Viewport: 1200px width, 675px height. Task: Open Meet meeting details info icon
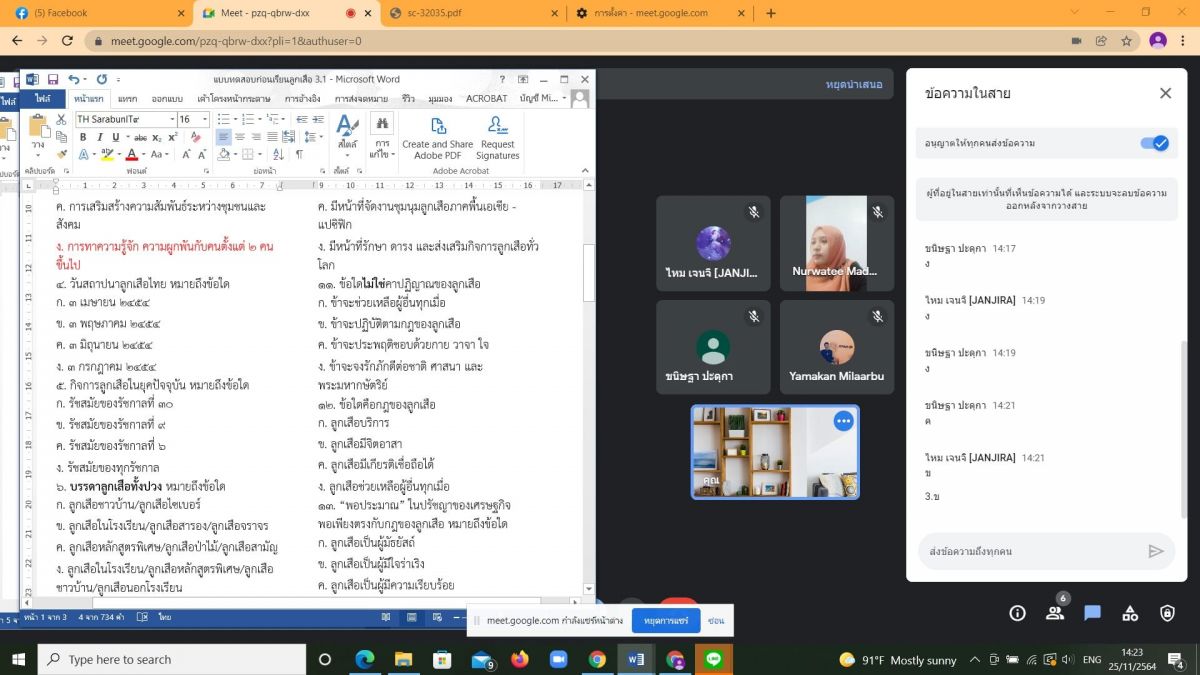(1017, 613)
